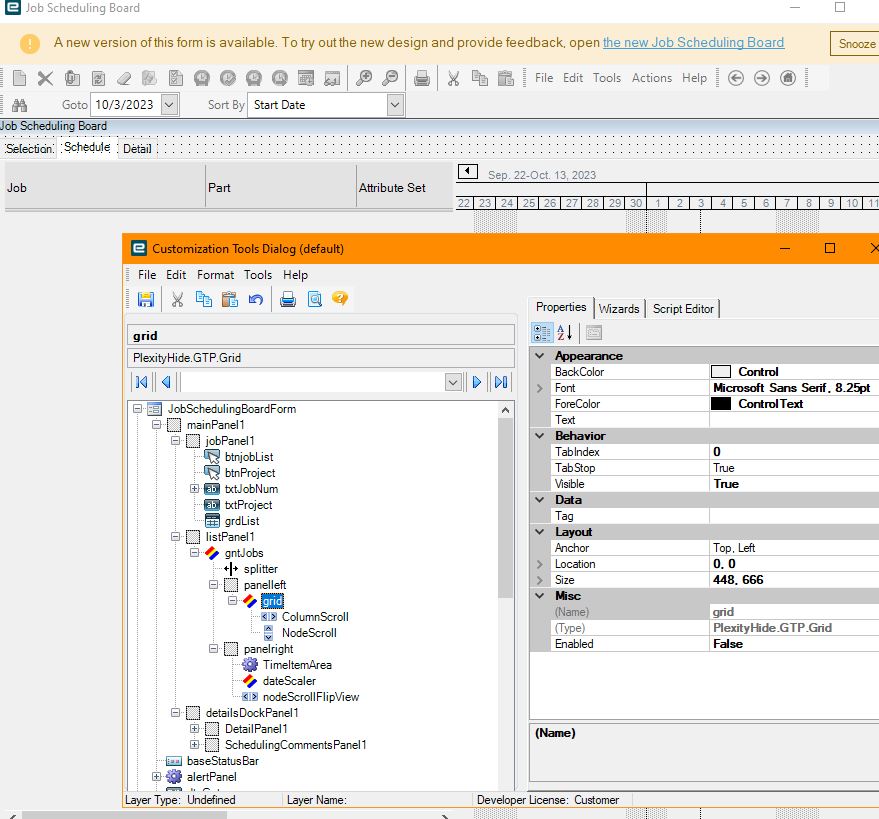Open the Format menu in Customization Tools
Screen dimensions: 879x819
214,274
